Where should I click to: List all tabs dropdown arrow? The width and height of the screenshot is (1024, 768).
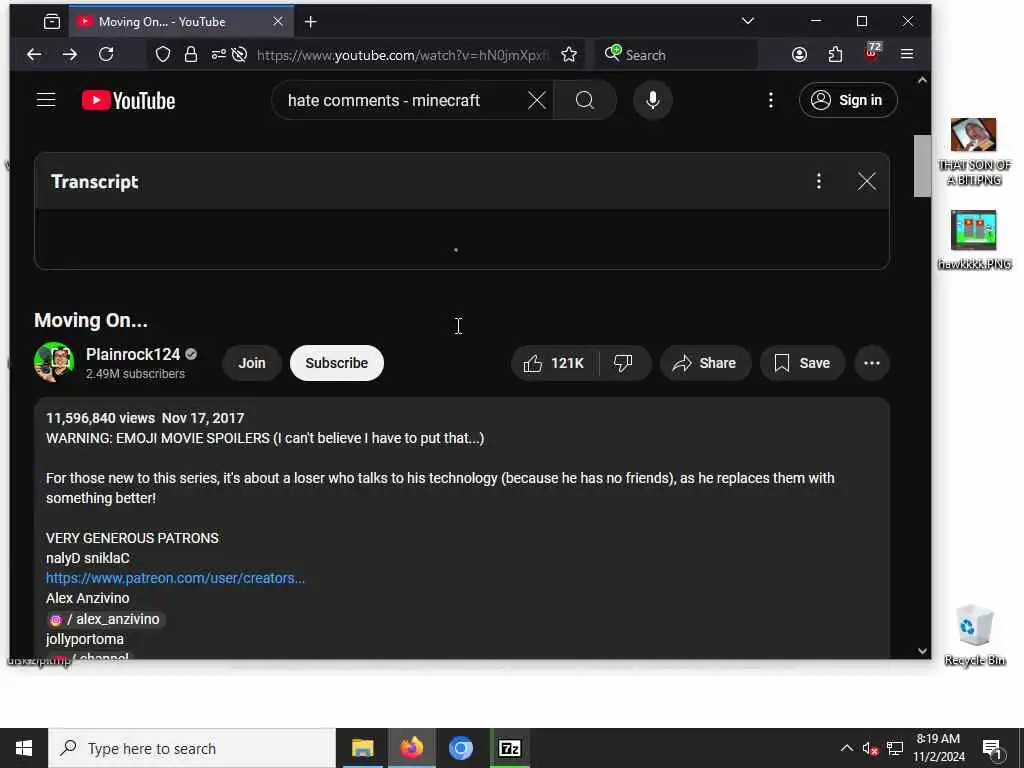click(x=748, y=21)
